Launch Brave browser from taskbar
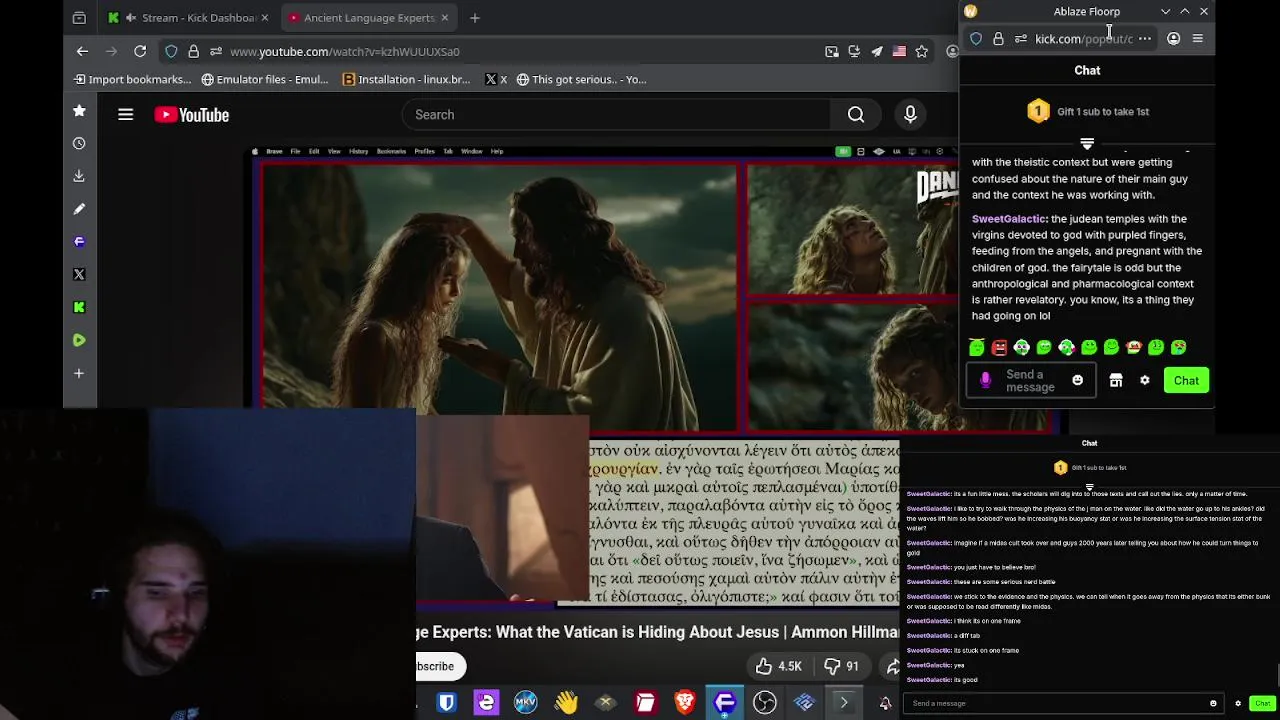The height and width of the screenshot is (720, 1280). pos(685,703)
